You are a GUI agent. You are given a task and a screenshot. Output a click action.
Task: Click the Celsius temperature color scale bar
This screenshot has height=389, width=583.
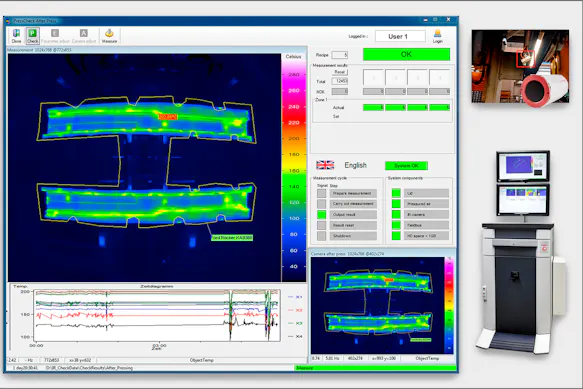pos(293,167)
